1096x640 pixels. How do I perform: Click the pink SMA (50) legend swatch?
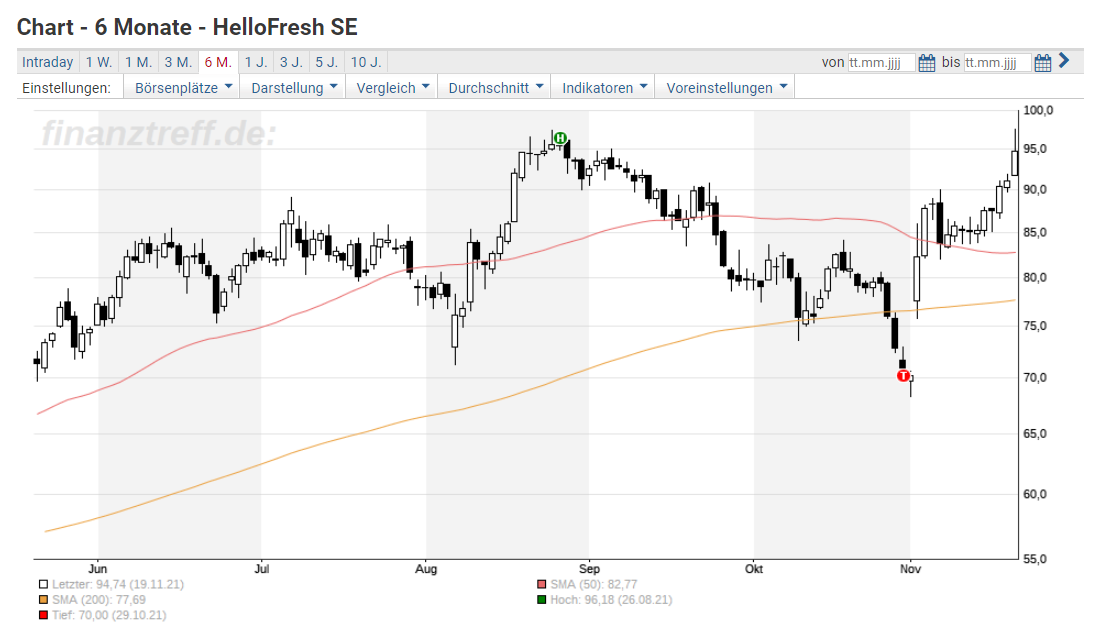point(542,584)
